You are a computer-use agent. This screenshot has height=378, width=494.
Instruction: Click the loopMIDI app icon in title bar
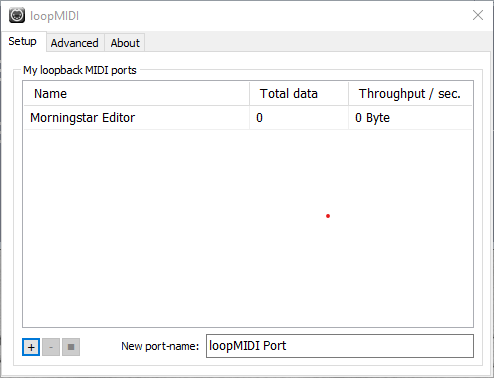pyautogui.click(x=17, y=15)
